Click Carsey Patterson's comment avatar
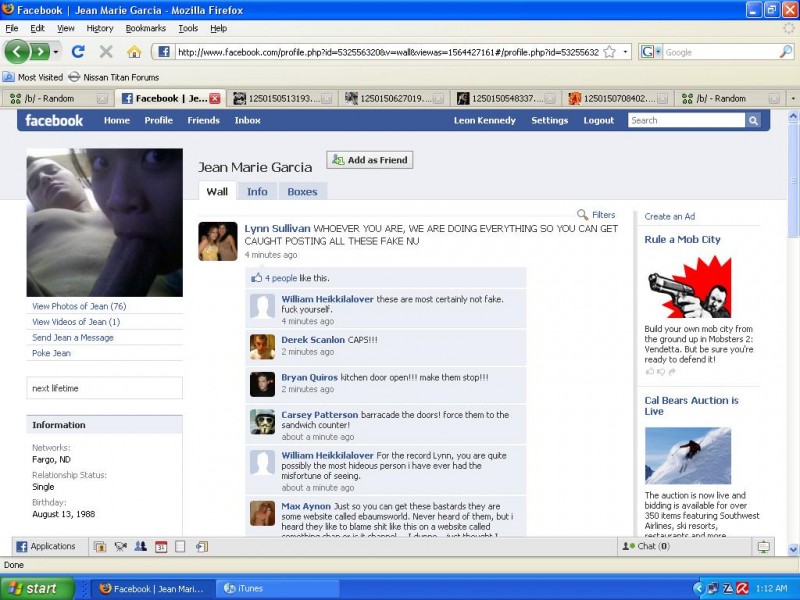 [262, 422]
